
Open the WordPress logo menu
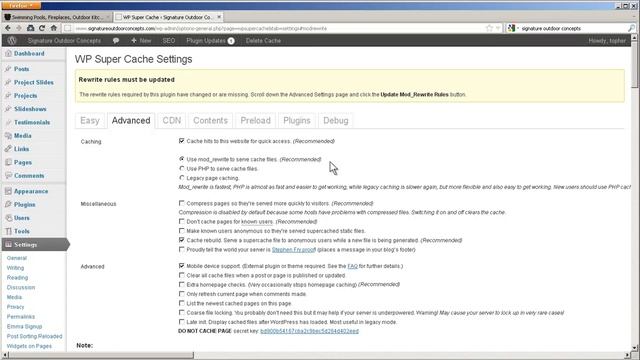[12, 40]
